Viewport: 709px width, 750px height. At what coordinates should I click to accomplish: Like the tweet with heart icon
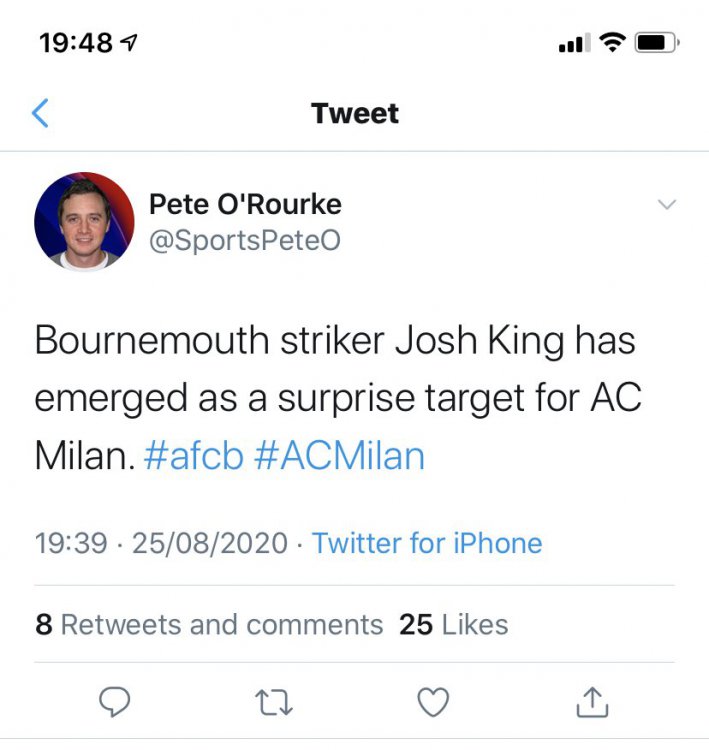click(x=432, y=703)
